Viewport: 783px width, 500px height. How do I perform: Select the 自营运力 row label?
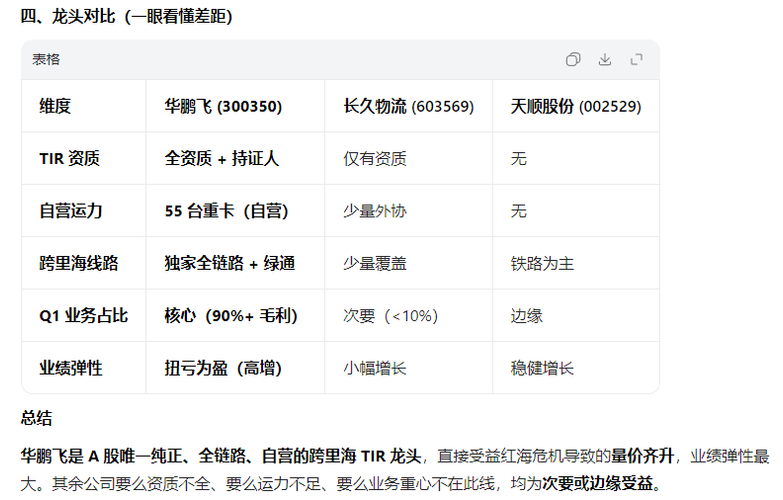click(71, 211)
